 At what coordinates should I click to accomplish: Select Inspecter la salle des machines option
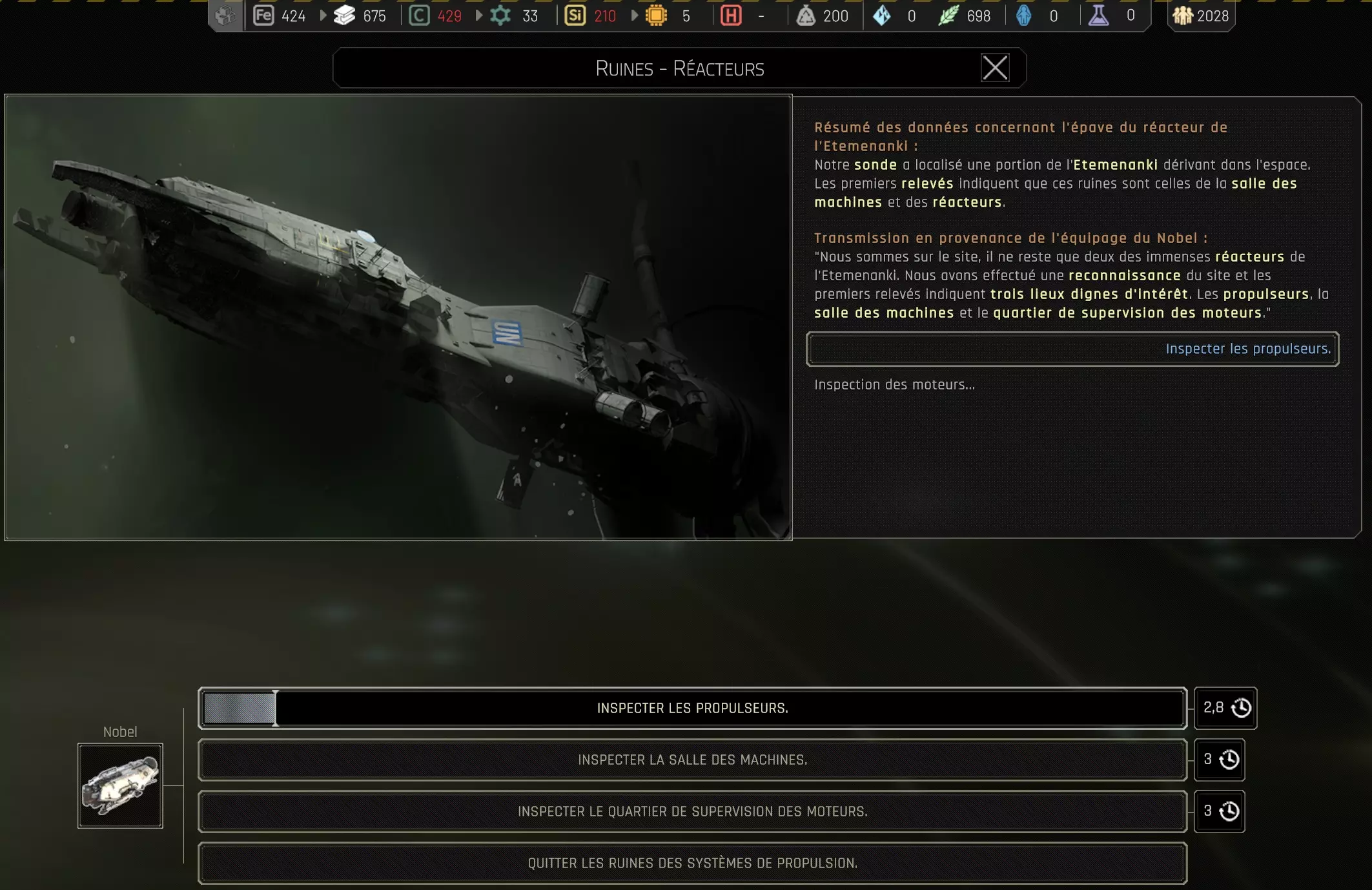[692, 760]
